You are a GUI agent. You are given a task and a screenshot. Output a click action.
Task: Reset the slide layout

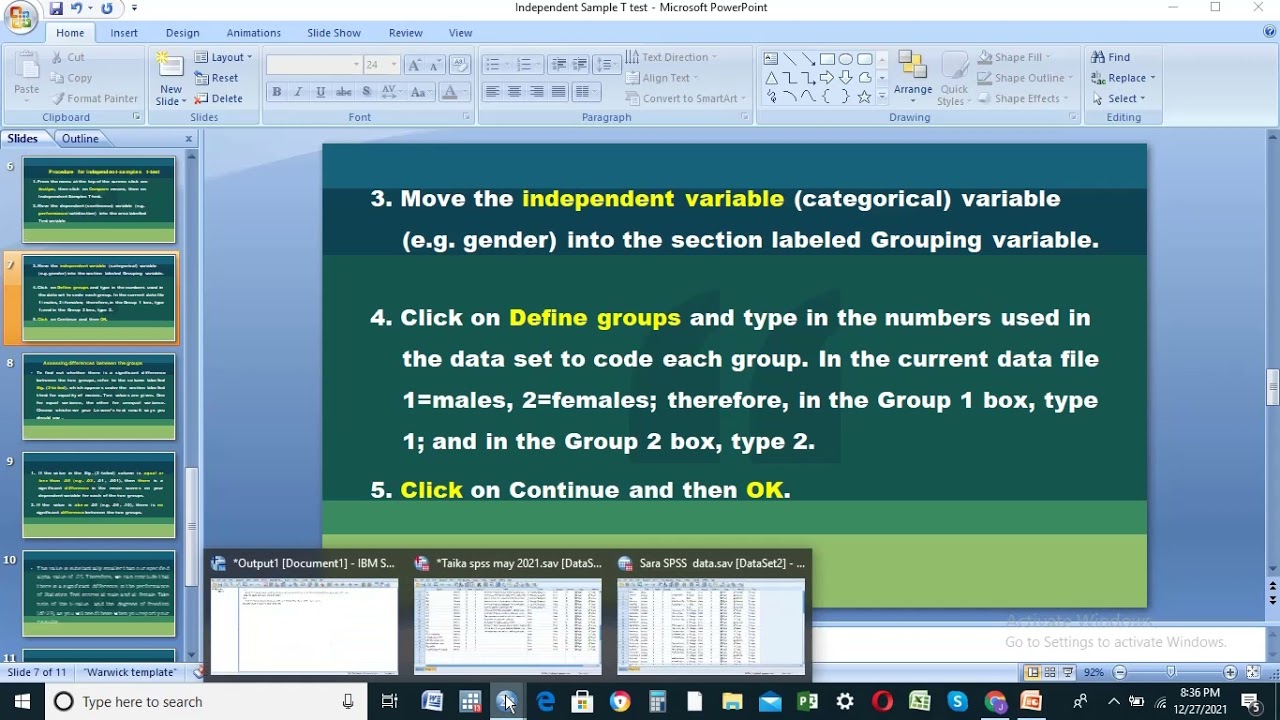[216, 78]
